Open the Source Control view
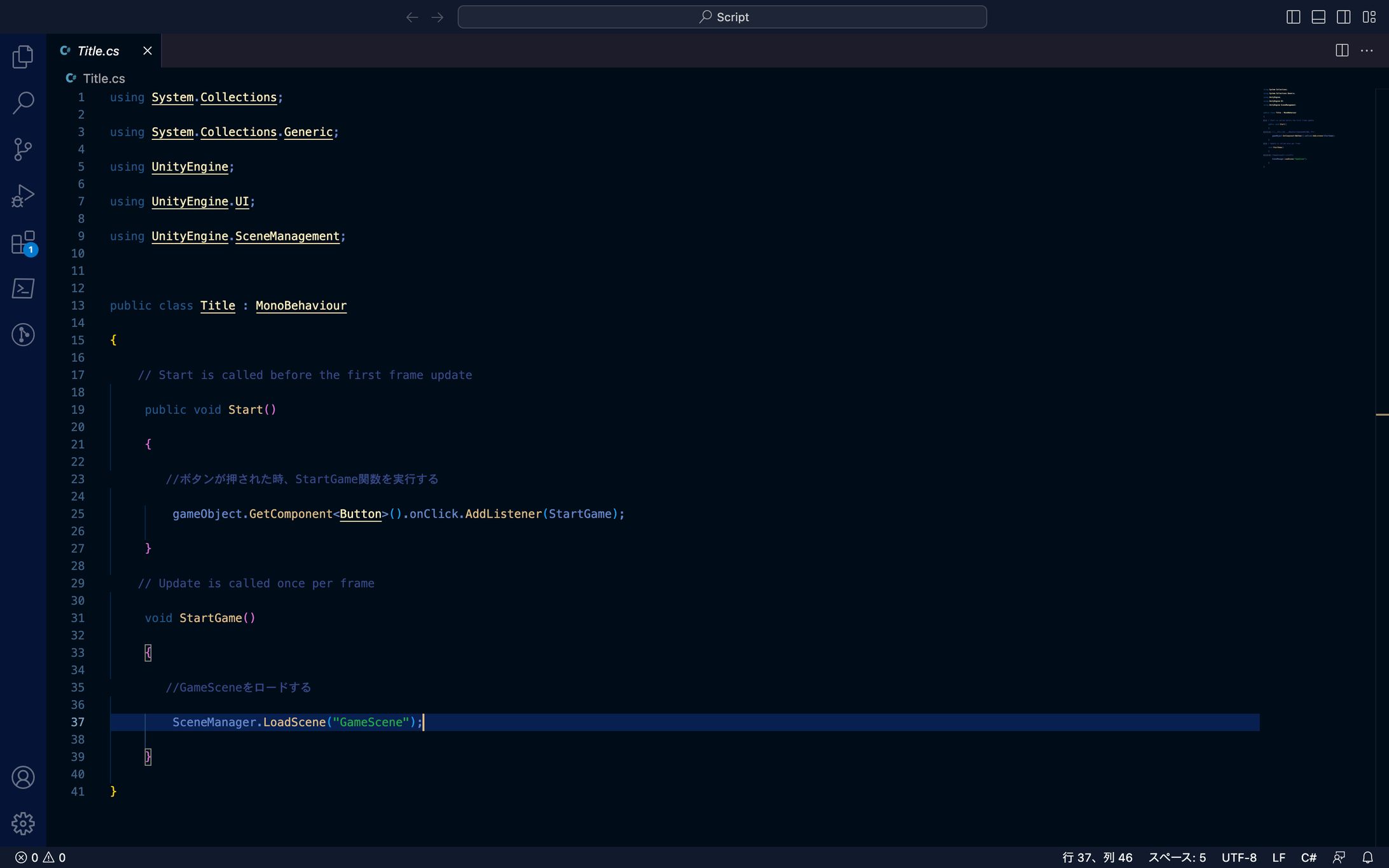The image size is (1389, 868). click(x=23, y=149)
